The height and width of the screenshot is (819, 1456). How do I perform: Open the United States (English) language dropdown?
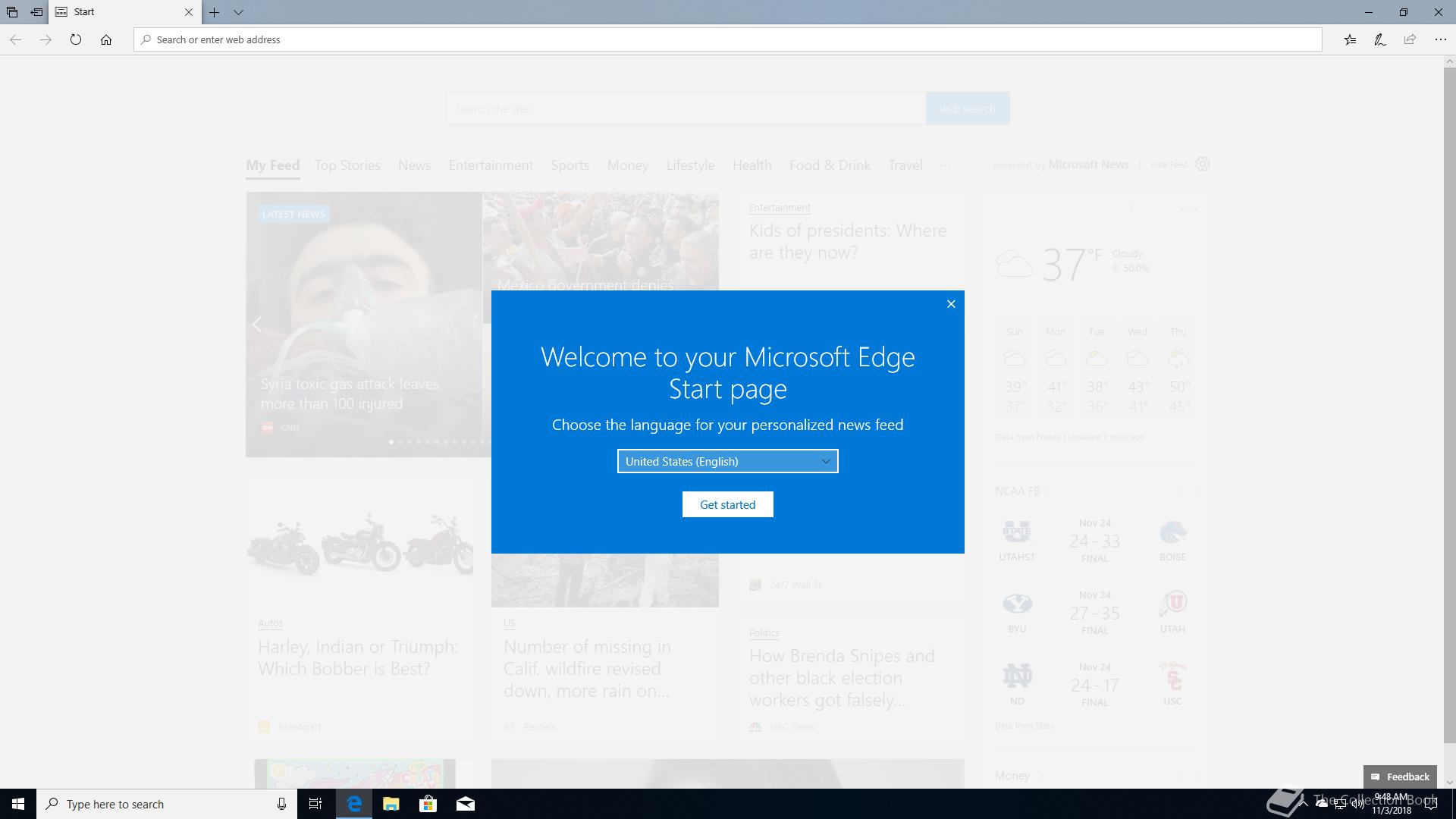click(x=727, y=461)
